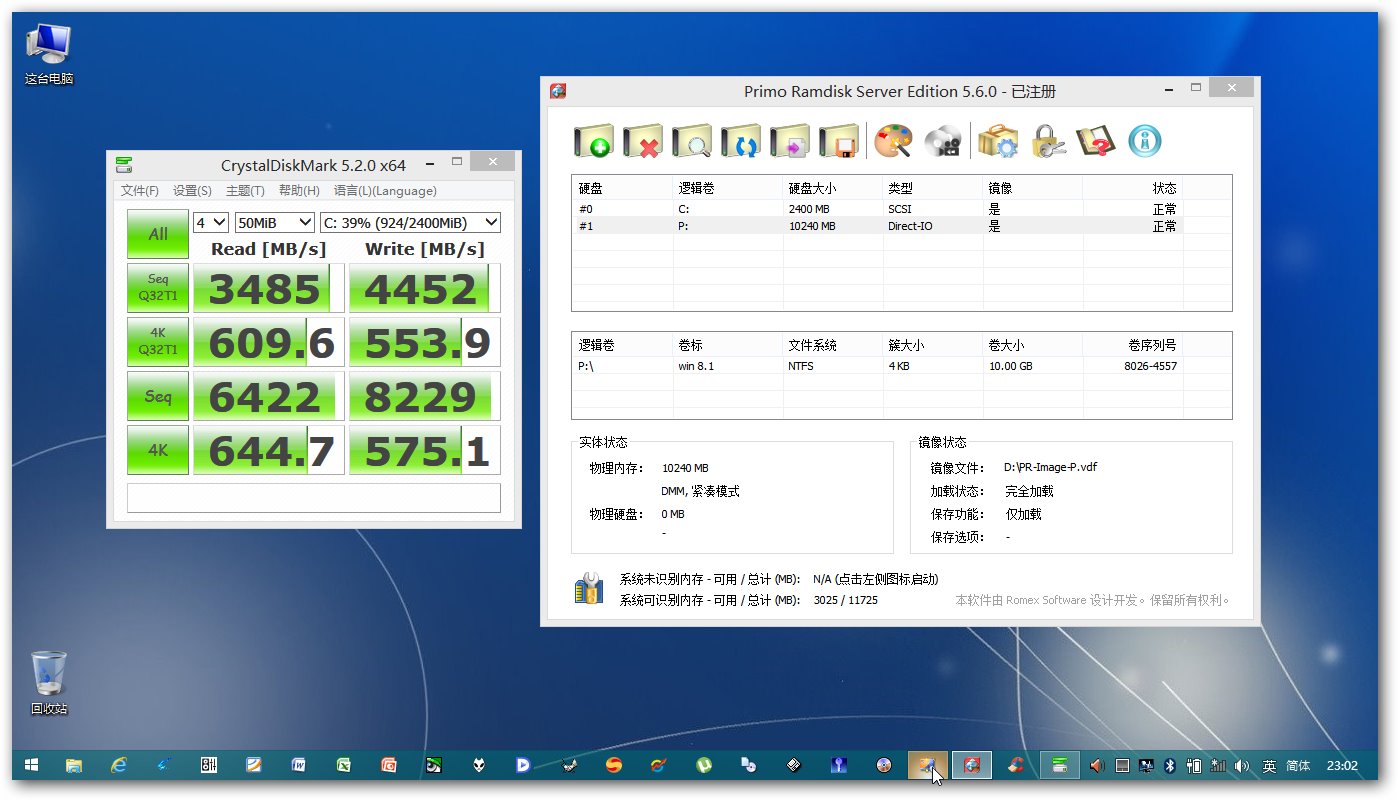Click the padlock with keys icon
The image size is (1398, 800).
point(1047,142)
